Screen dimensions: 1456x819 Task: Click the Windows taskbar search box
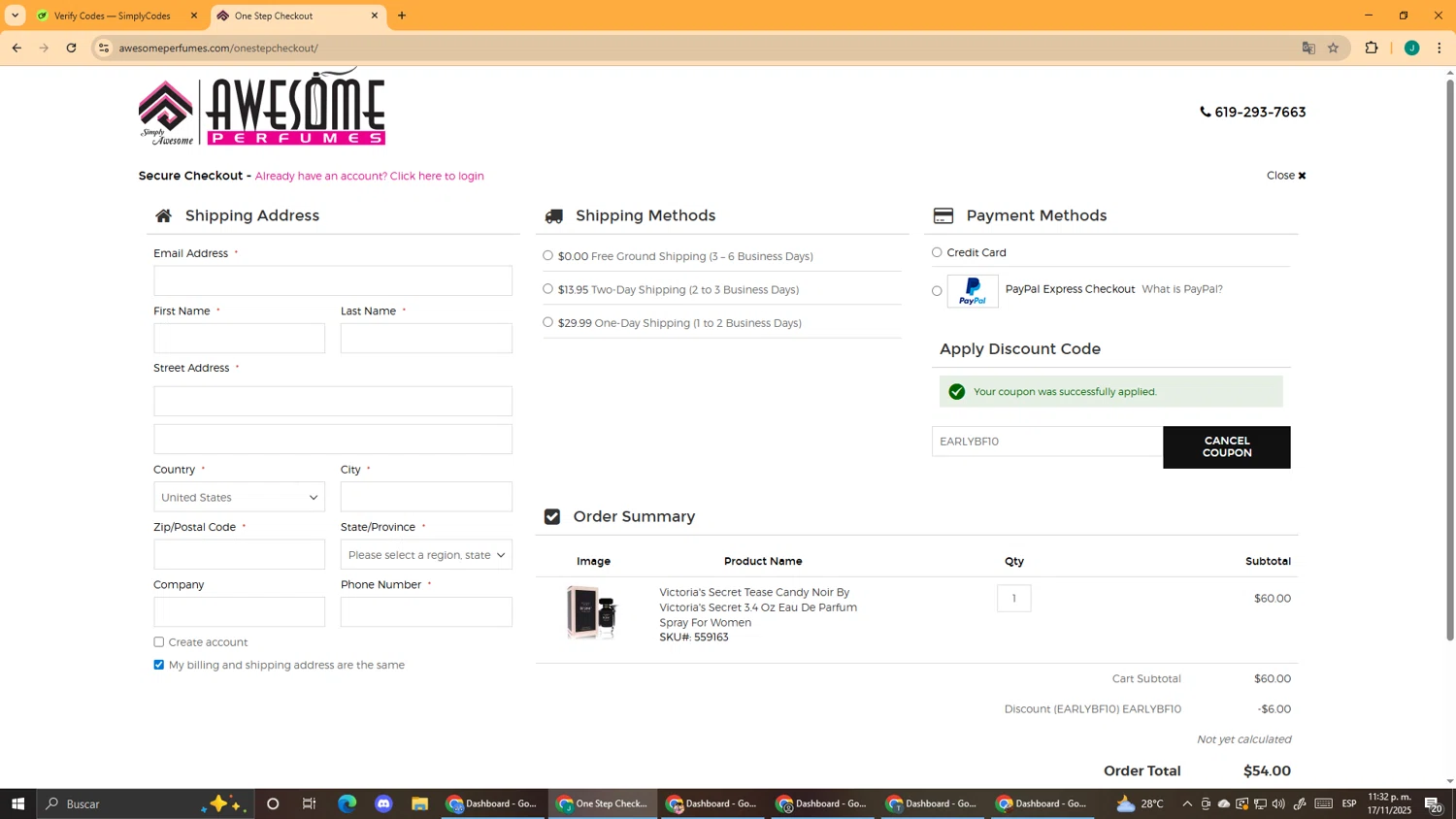tap(146, 803)
